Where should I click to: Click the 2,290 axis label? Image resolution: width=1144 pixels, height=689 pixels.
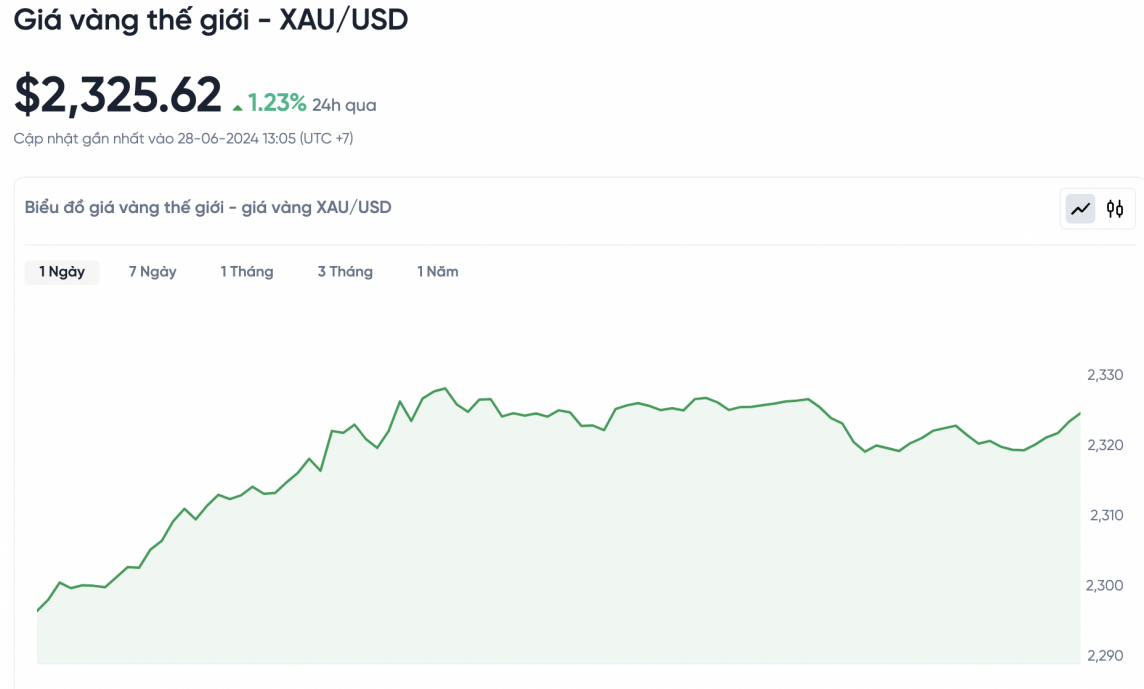pos(1105,655)
